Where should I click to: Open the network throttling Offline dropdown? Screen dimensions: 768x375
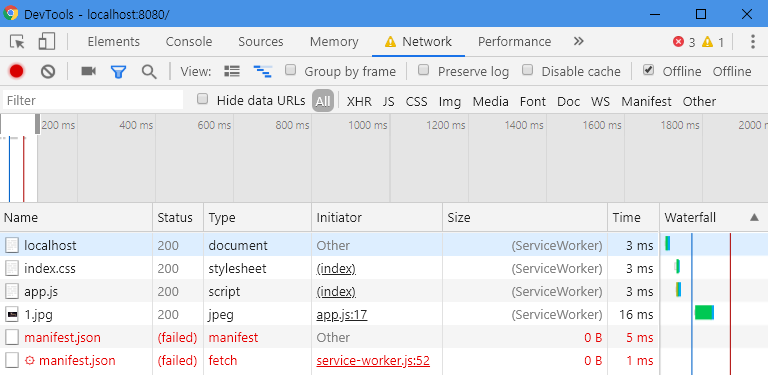pos(732,71)
